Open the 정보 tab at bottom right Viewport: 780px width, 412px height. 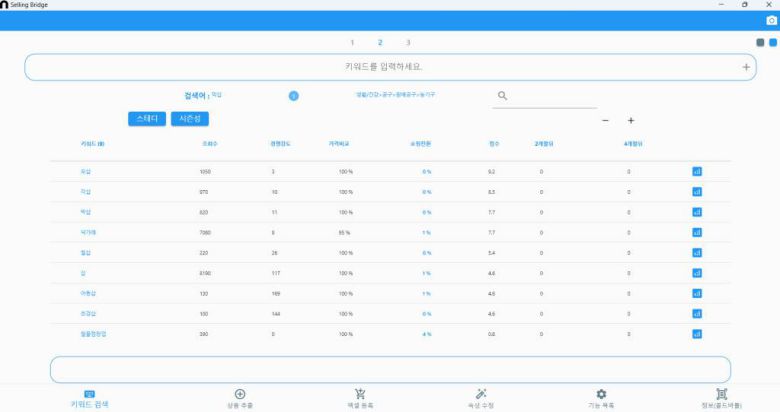721,400
